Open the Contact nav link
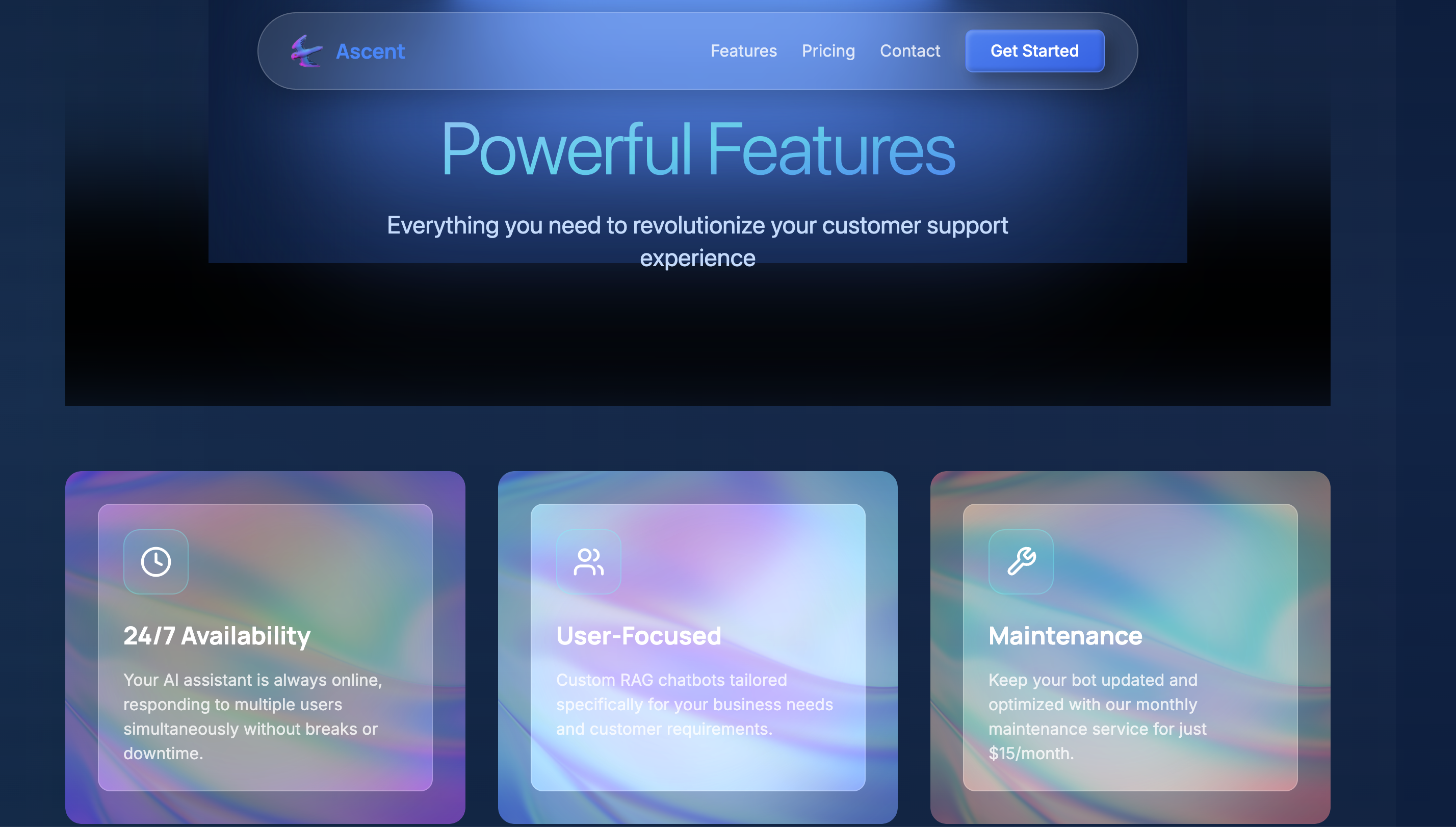This screenshot has height=827, width=1456. point(909,51)
